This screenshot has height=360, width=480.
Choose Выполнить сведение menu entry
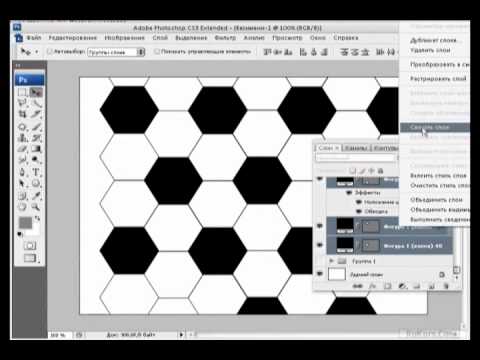point(440,220)
